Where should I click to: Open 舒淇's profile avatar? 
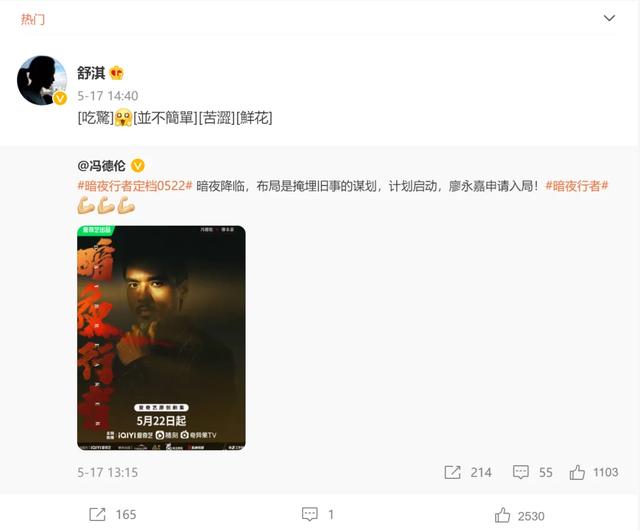tap(42, 80)
